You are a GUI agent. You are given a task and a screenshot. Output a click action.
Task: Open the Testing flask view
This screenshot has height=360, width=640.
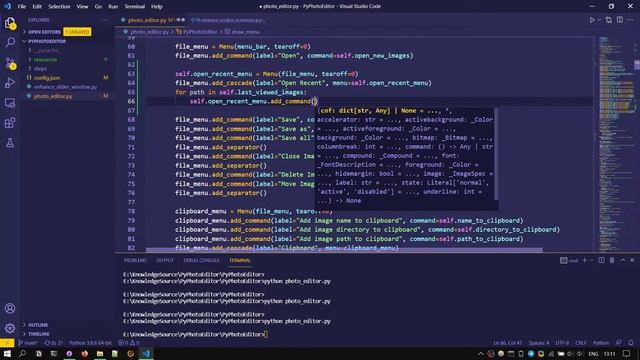pos(10,142)
